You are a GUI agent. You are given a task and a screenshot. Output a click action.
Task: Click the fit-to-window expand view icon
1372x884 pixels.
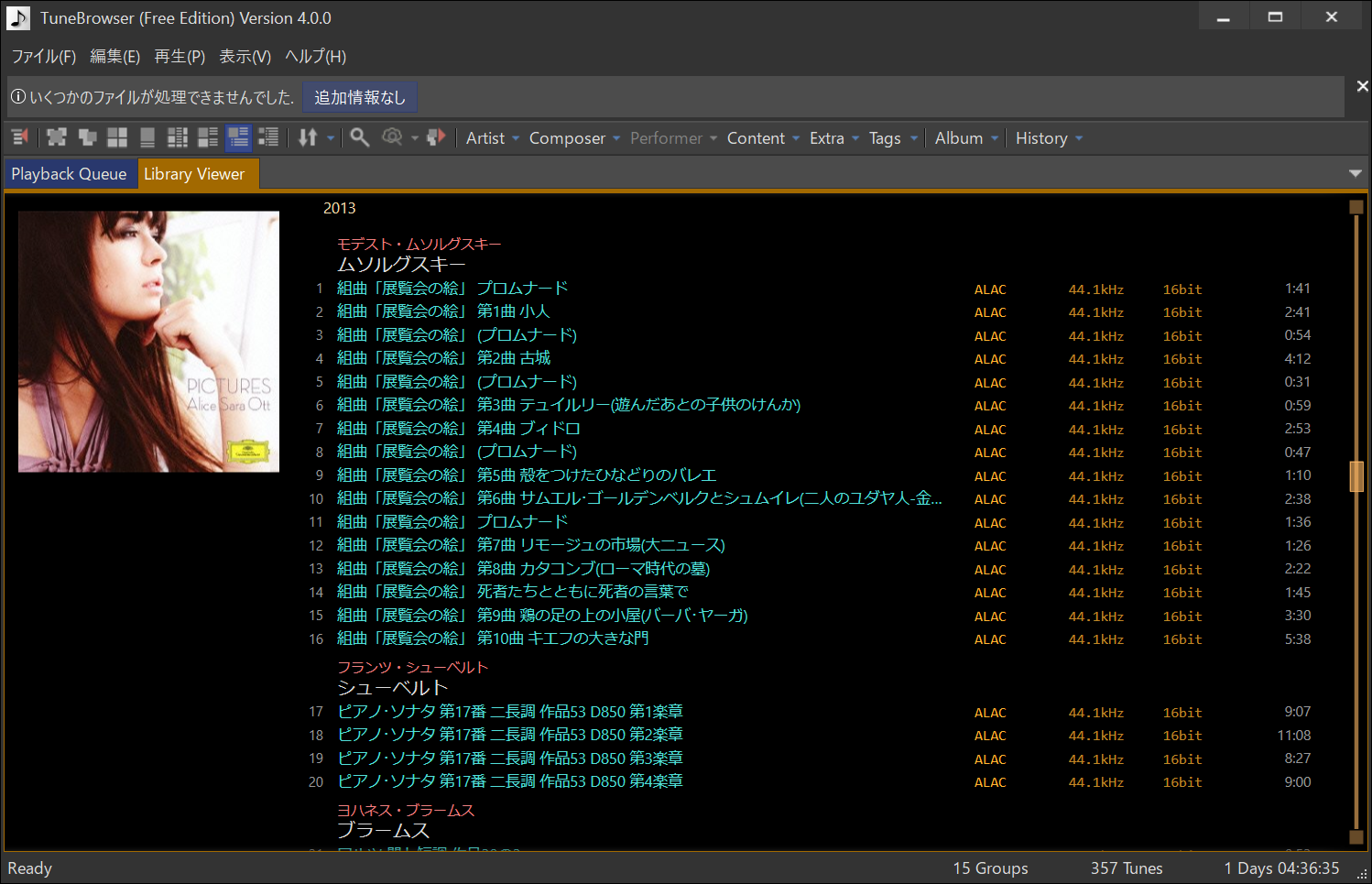pos(57,137)
